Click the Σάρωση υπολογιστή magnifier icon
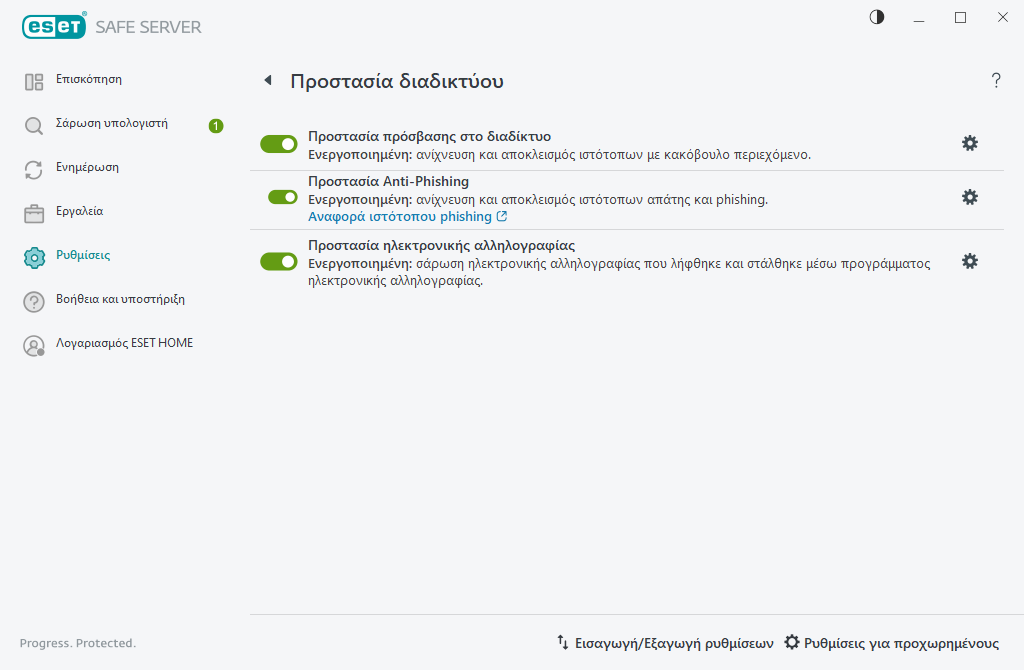Screen dimensions: 1024x670 (x=34, y=126)
